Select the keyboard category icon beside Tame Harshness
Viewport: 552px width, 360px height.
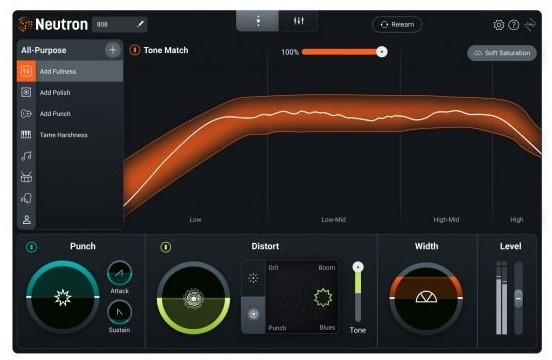tap(26, 135)
